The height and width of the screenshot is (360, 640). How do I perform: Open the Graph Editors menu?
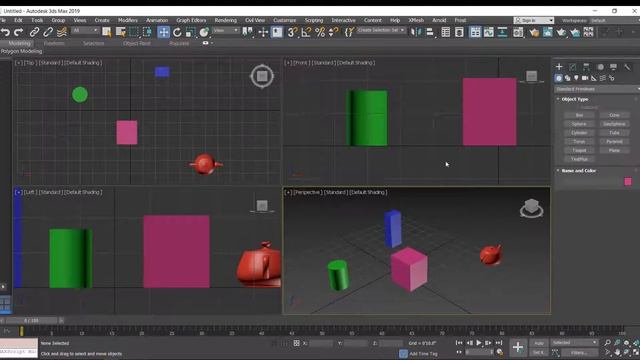click(x=191, y=20)
